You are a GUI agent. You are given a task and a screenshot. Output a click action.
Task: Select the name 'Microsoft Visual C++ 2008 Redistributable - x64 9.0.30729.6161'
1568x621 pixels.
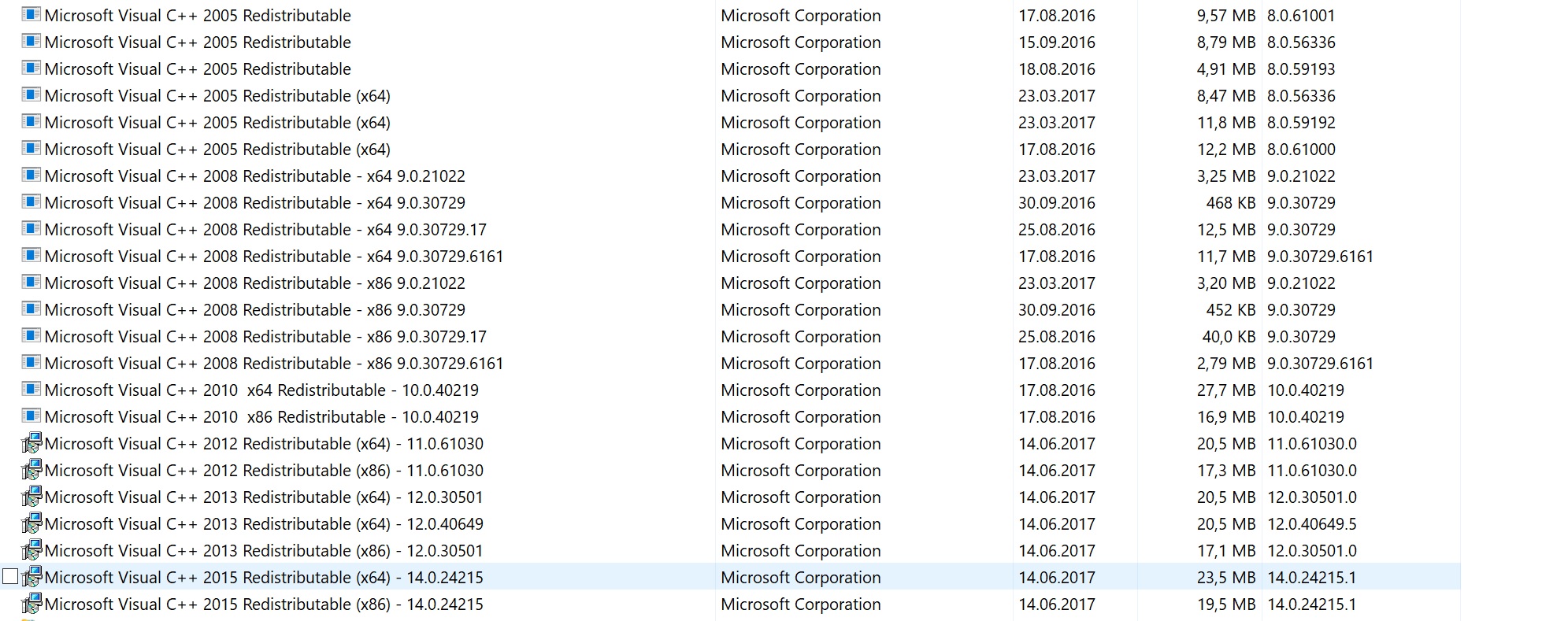(x=274, y=257)
